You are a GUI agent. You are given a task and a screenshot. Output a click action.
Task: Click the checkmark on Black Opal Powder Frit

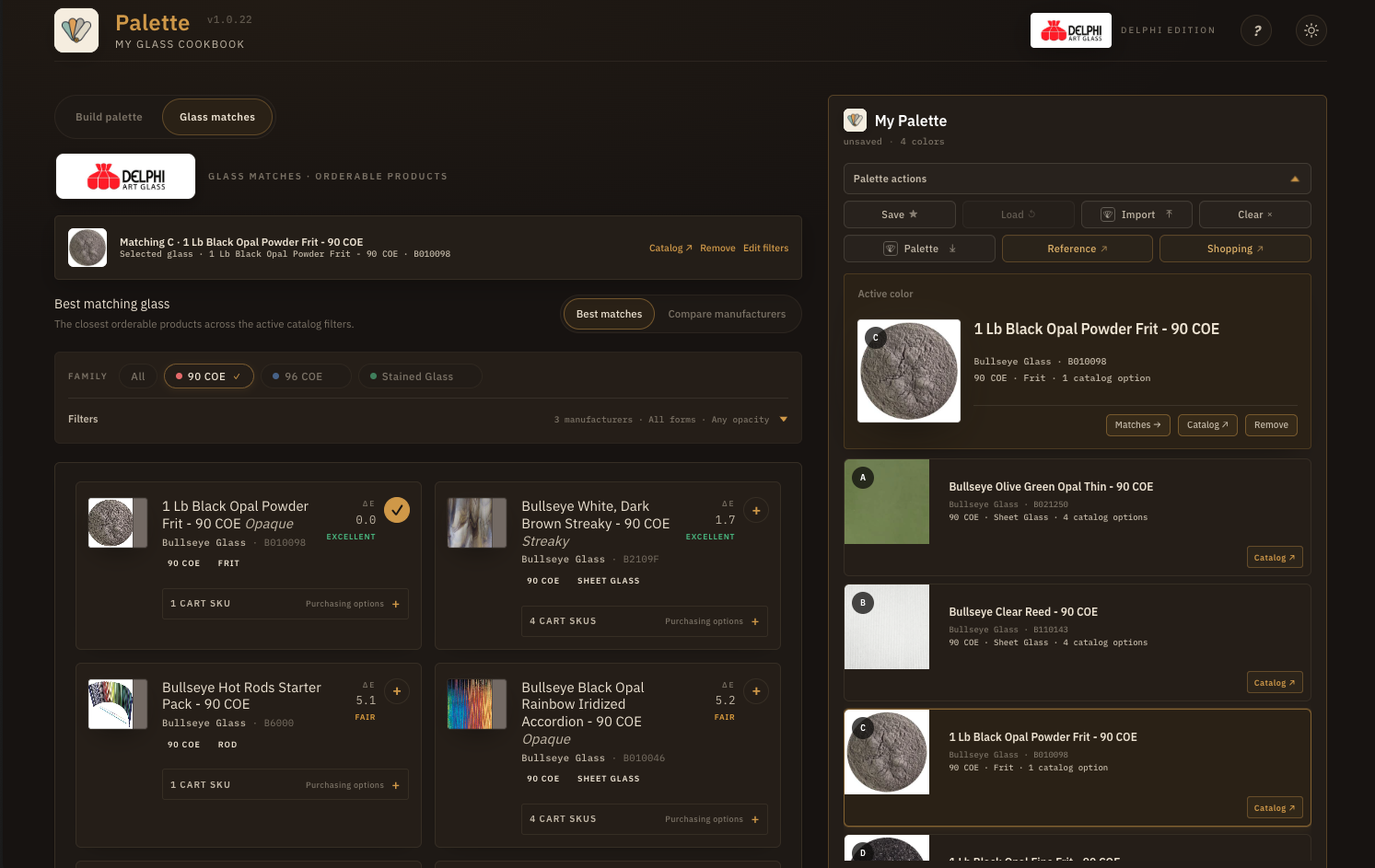[397, 510]
